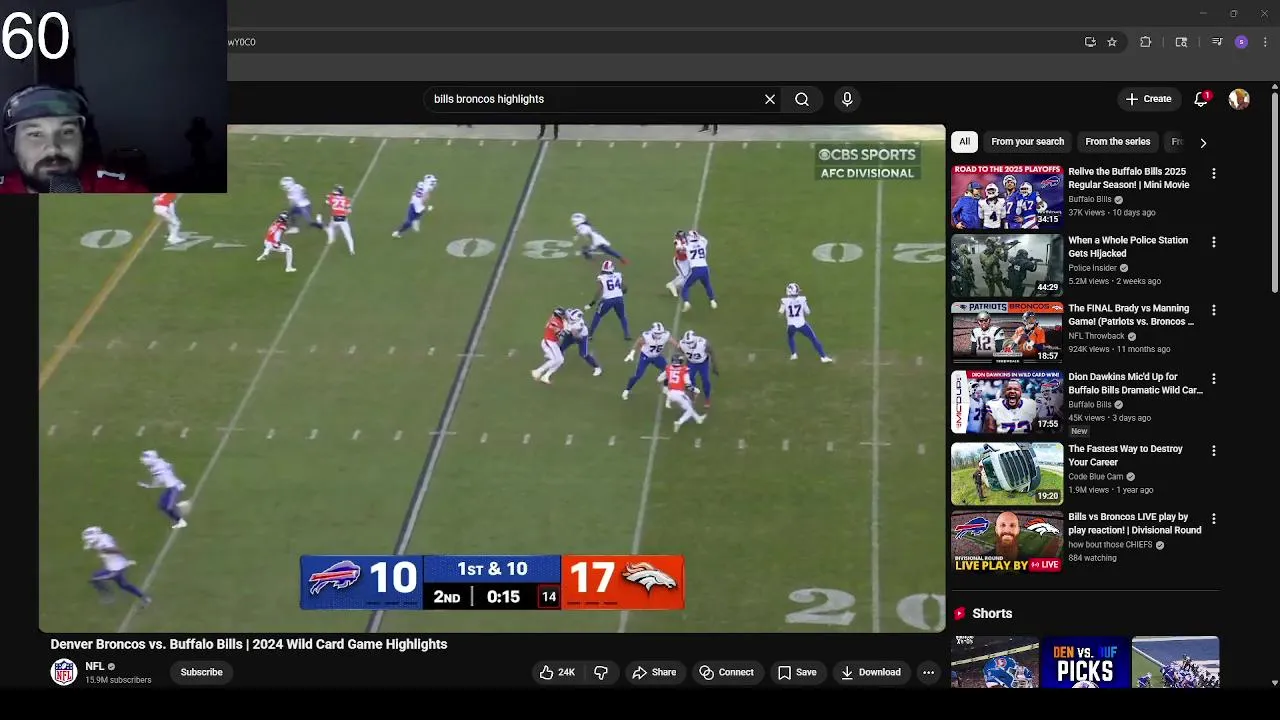Download the video
The width and height of the screenshot is (1280, 720).
[871, 672]
